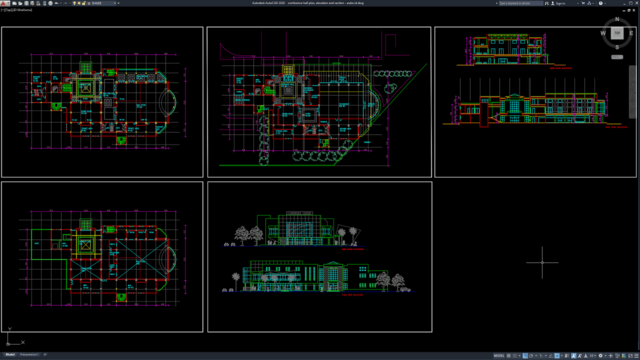Screen dimensions: 640x360
Task: Click the Stay Connected triangle icon
Action: point(589,3)
